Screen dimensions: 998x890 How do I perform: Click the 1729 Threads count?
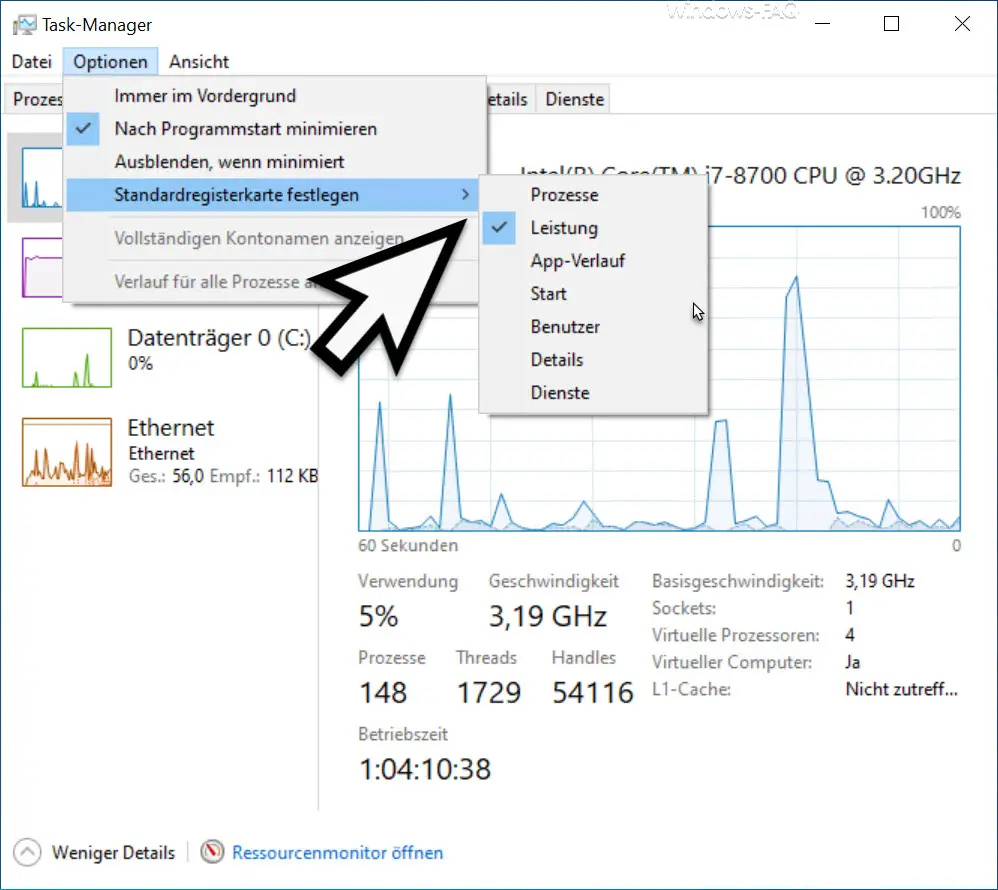489,693
